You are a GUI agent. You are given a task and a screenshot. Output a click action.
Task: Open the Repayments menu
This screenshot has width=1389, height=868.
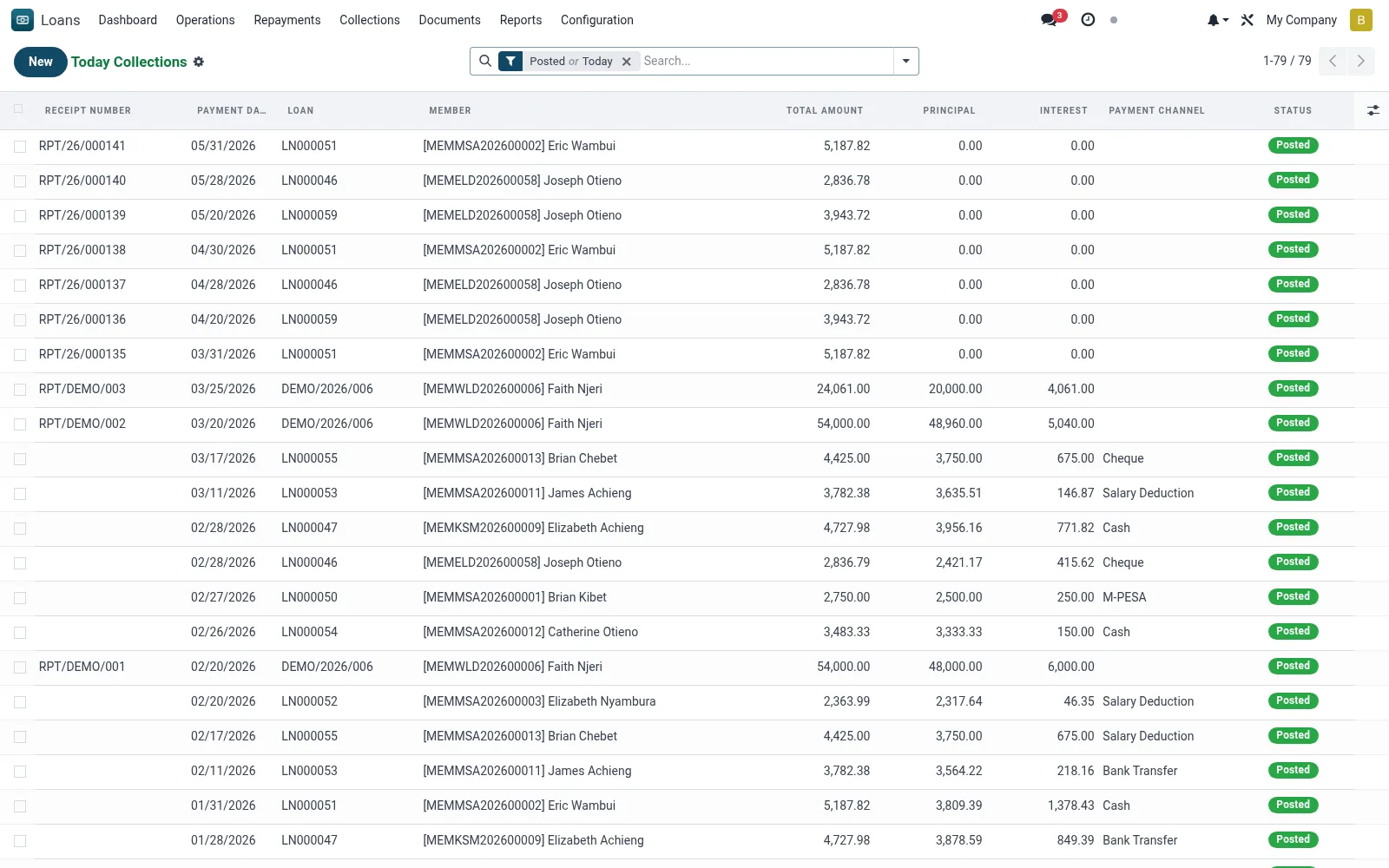pos(287,20)
